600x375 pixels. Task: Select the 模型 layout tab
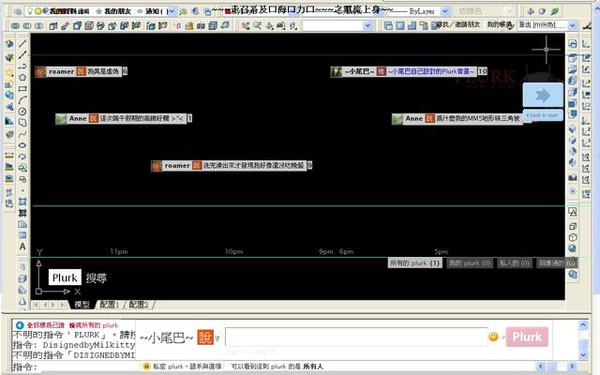(x=82, y=305)
